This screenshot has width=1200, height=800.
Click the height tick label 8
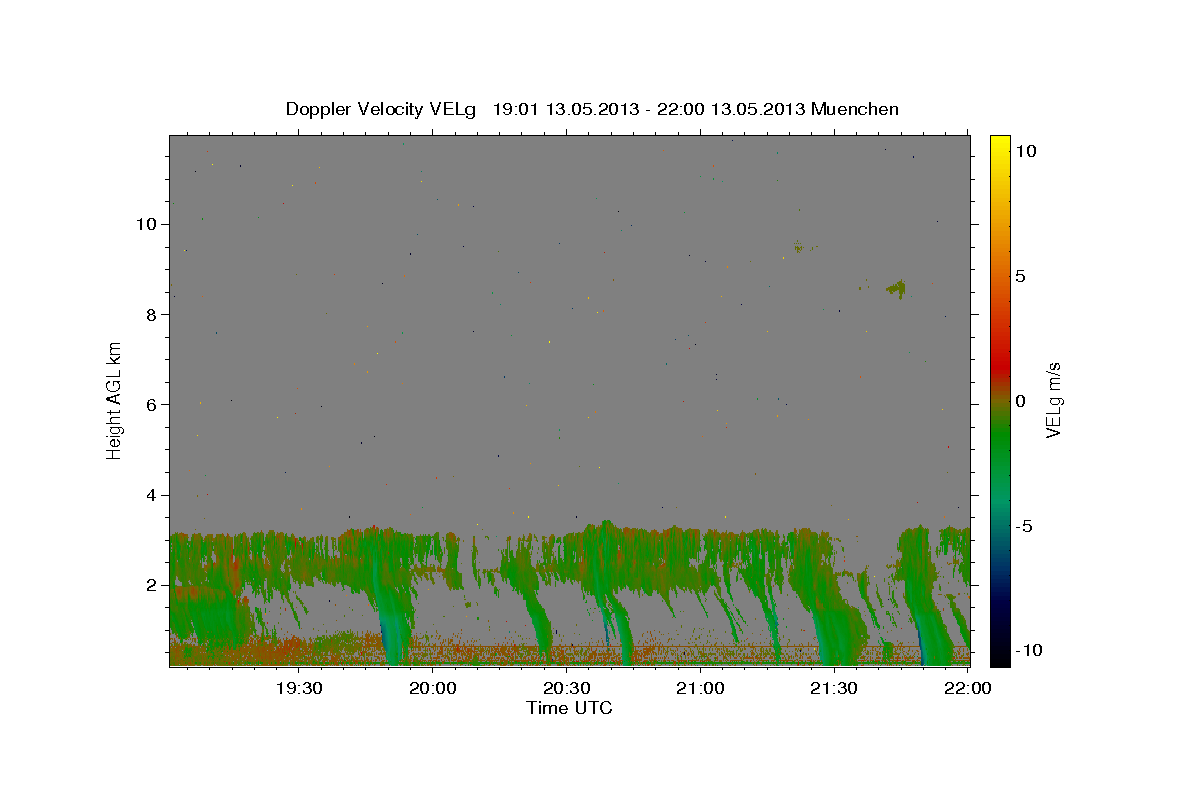click(152, 314)
